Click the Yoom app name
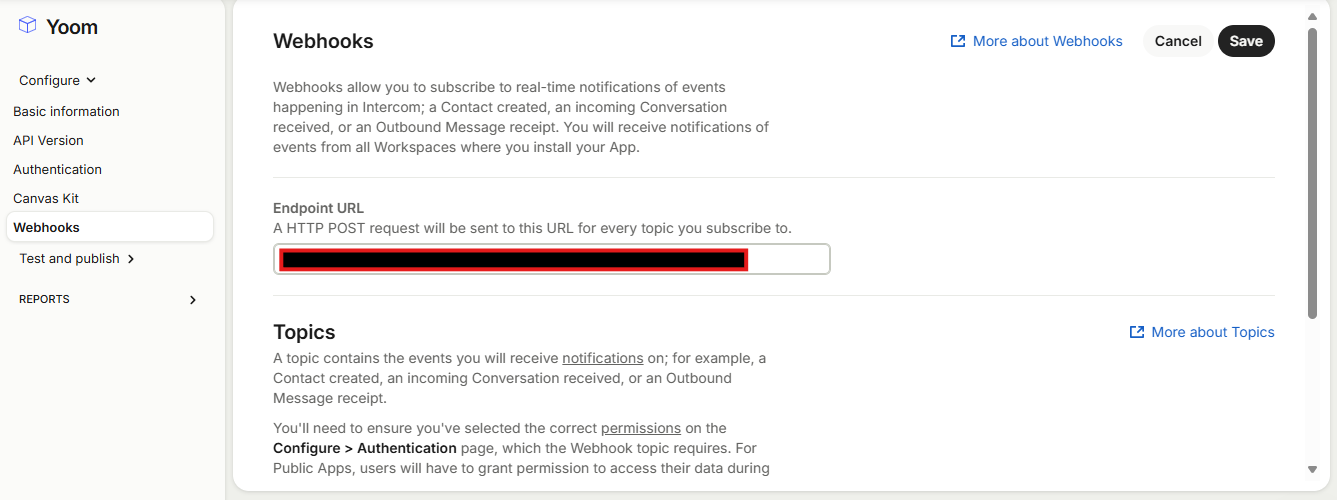This screenshot has width=1337, height=500. (x=72, y=27)
